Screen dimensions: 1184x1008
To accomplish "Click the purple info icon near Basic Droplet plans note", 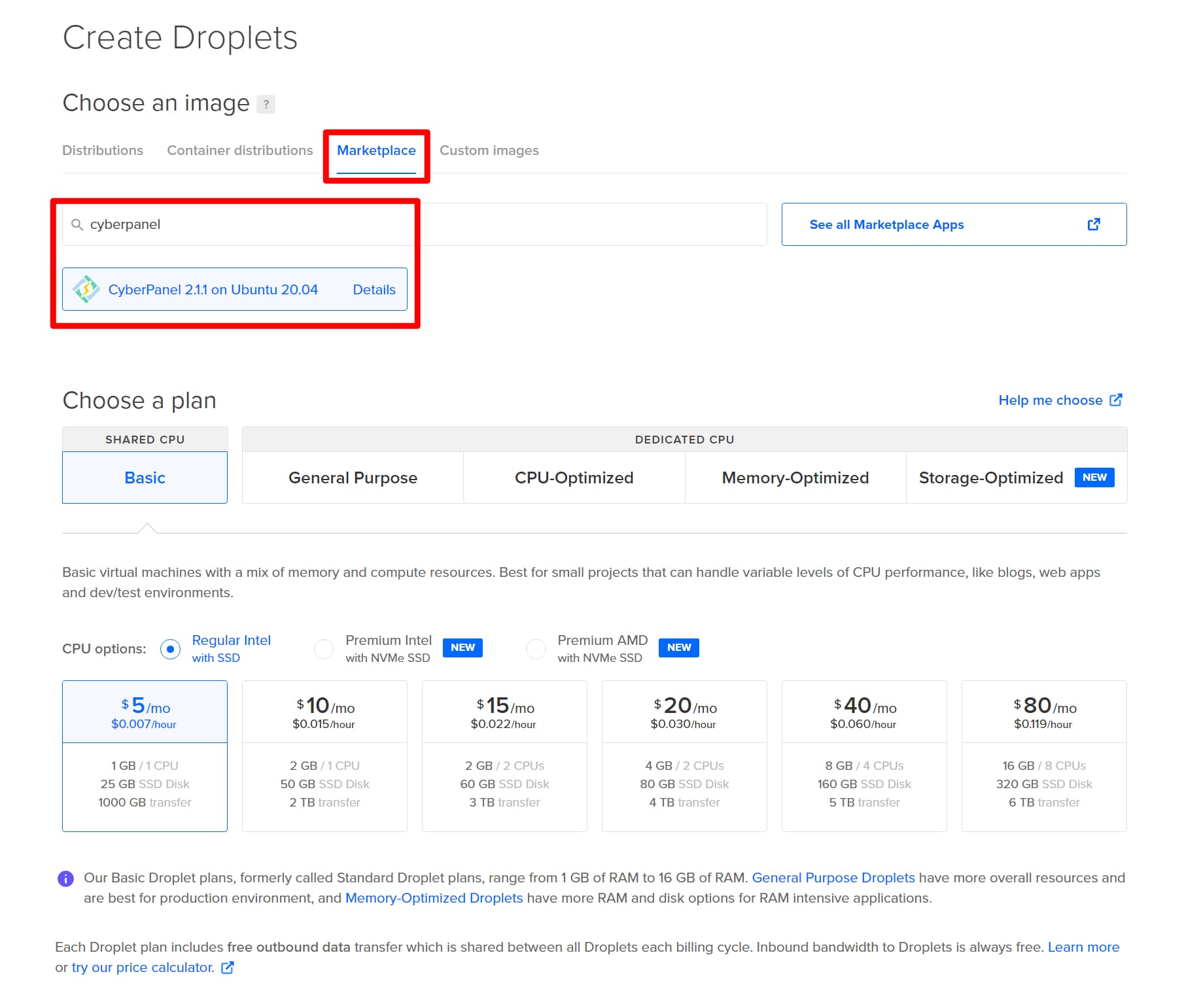I will 68,877.
